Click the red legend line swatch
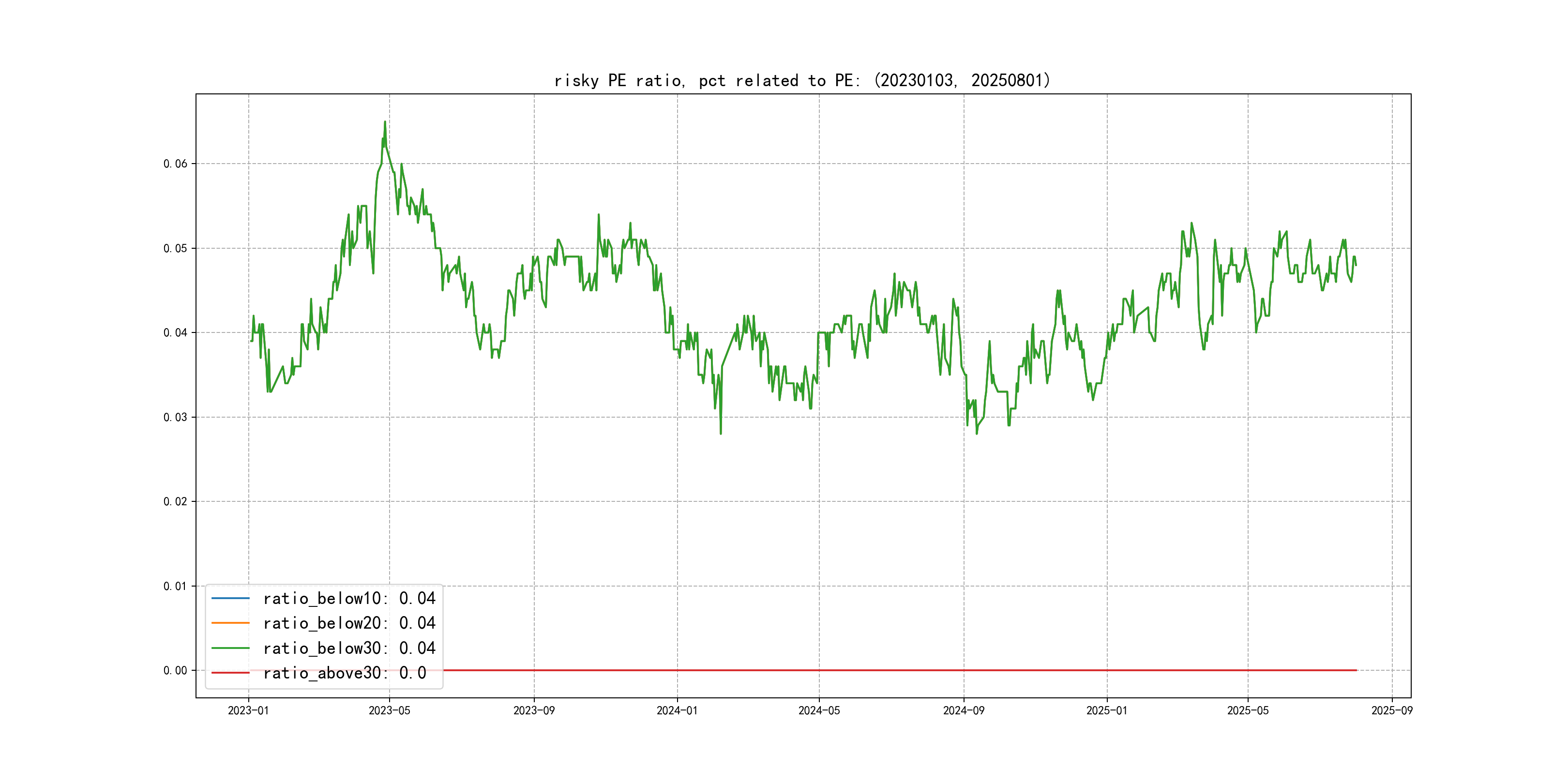This screenshot has height=784, width=1568. tap(230, 673)
